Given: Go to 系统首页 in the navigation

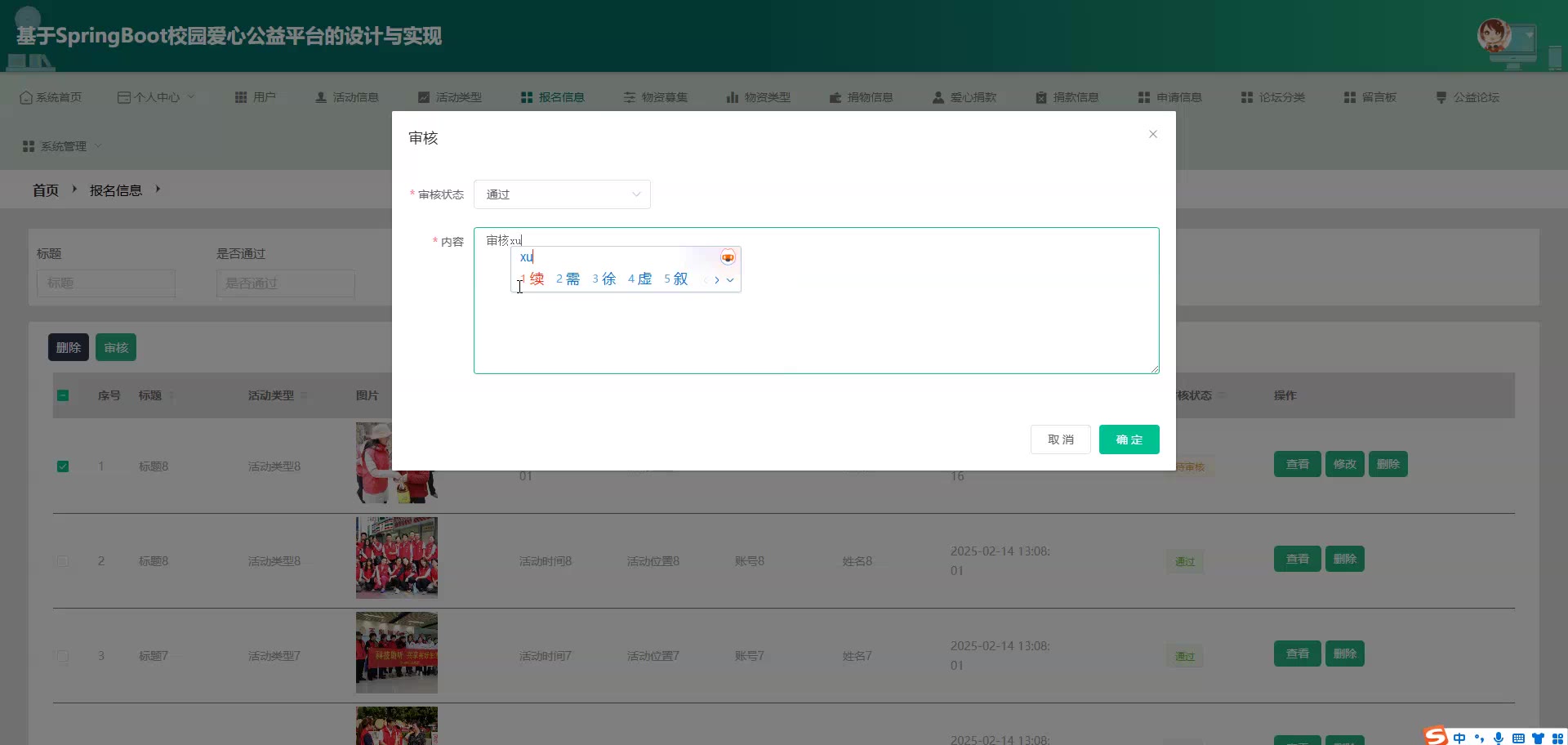Looking at the screenshot, I should tap(51, 97).
